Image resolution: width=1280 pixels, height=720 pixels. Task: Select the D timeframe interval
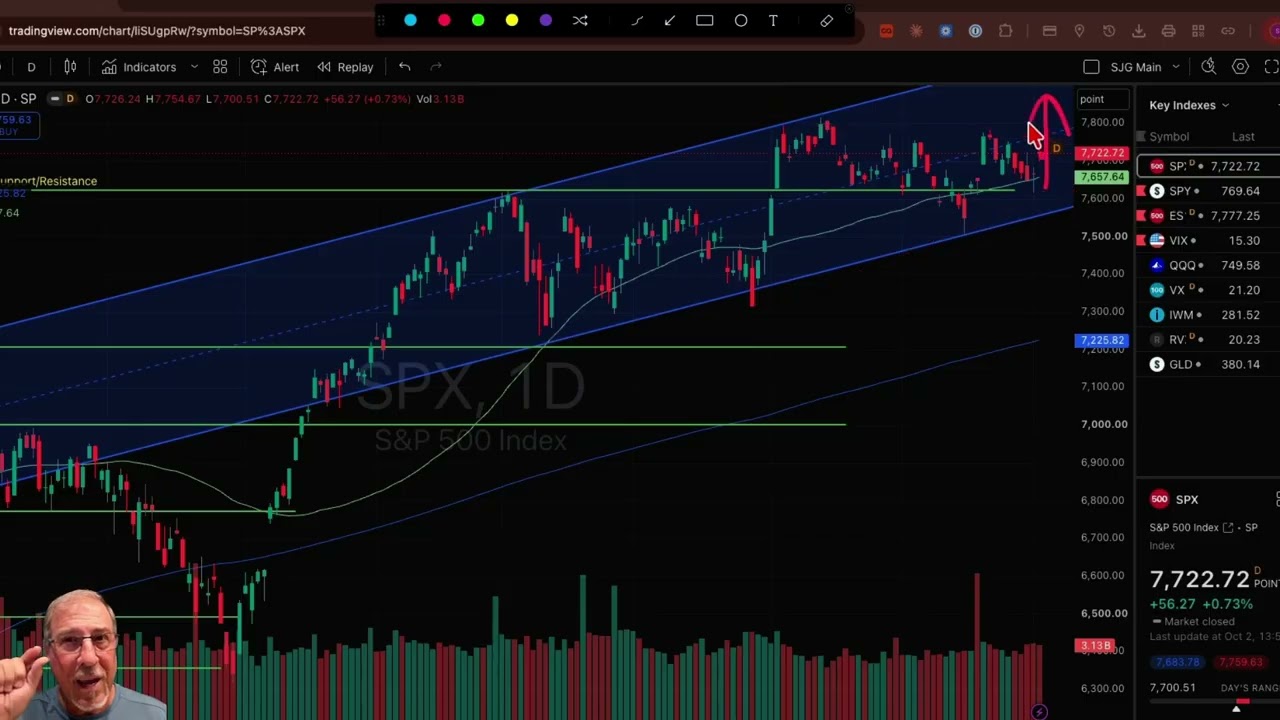tap(31, 67)
